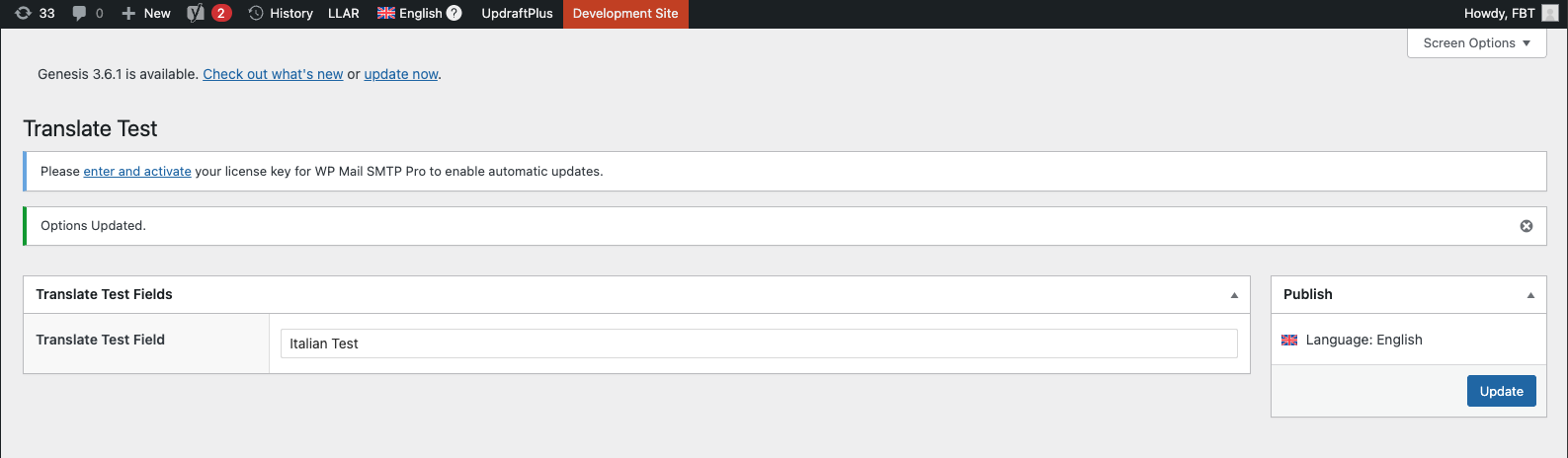Follow the 'Check out what's new' link
1568x458 pixels.
(273, 74)
